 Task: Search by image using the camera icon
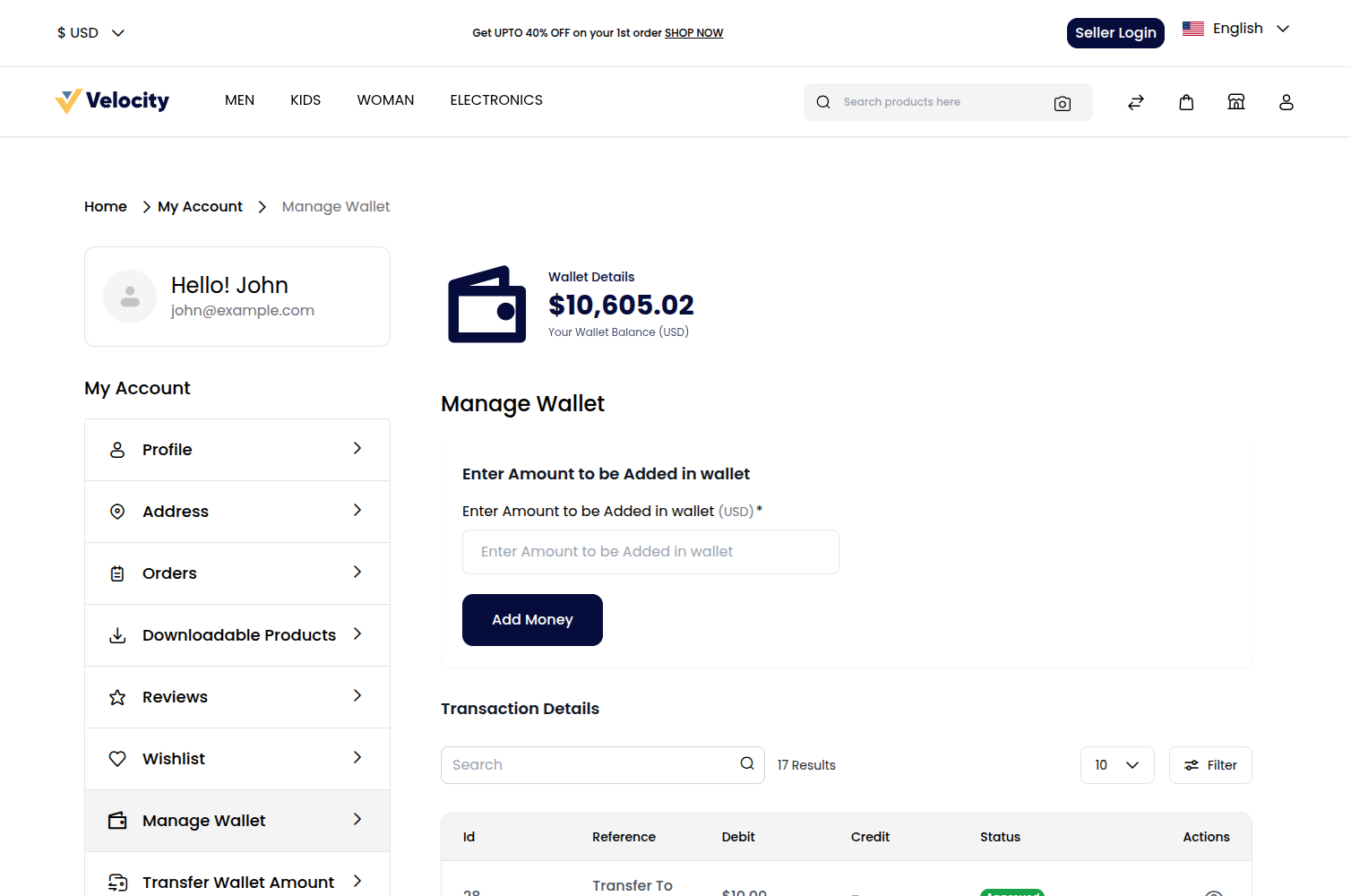(x=1063, y=103)
